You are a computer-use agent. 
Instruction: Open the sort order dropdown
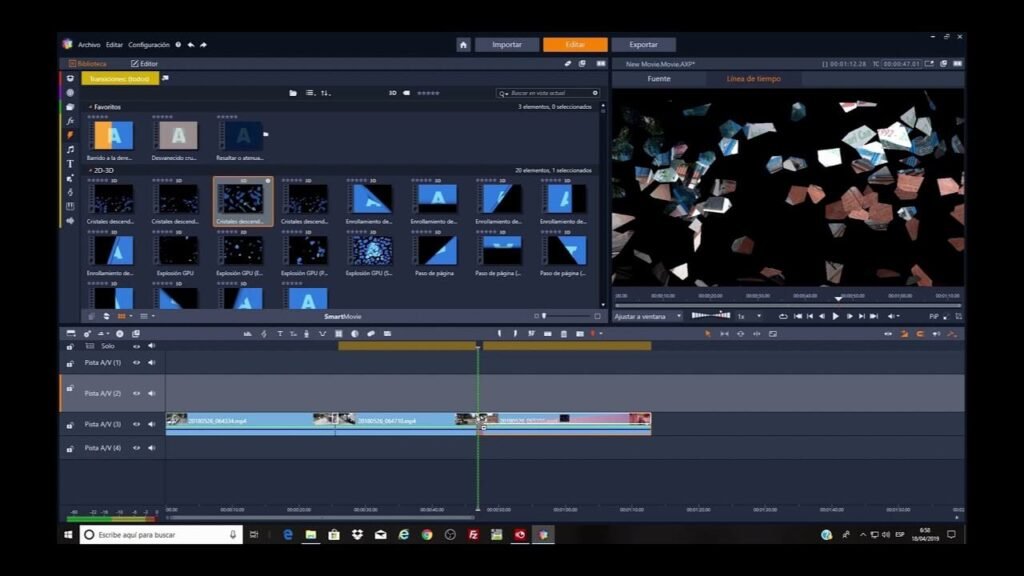click(x=325, y=93)
